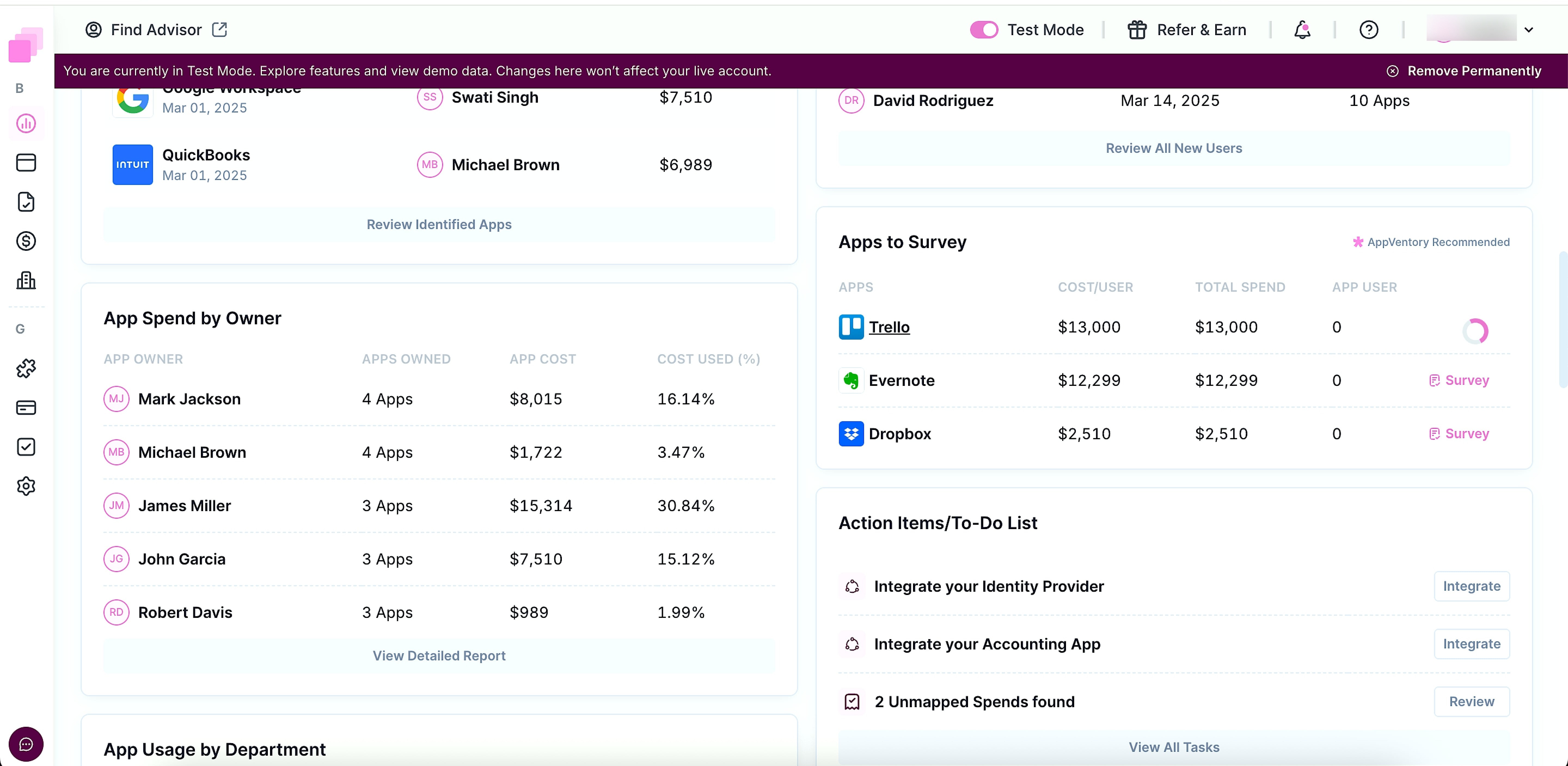This screenshot has width=1568, height=766.
Task: Click the Trello loading spinner
Action: click(x=1475, y=331)
